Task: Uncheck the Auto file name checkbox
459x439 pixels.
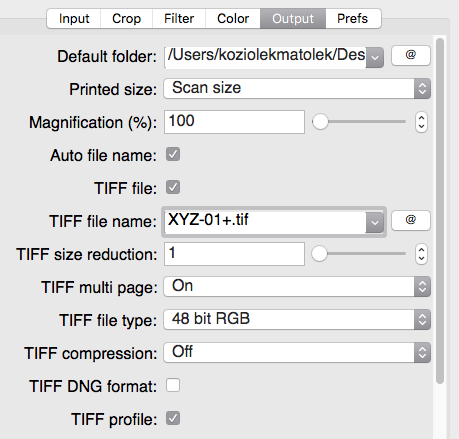Action: (173, 155)
